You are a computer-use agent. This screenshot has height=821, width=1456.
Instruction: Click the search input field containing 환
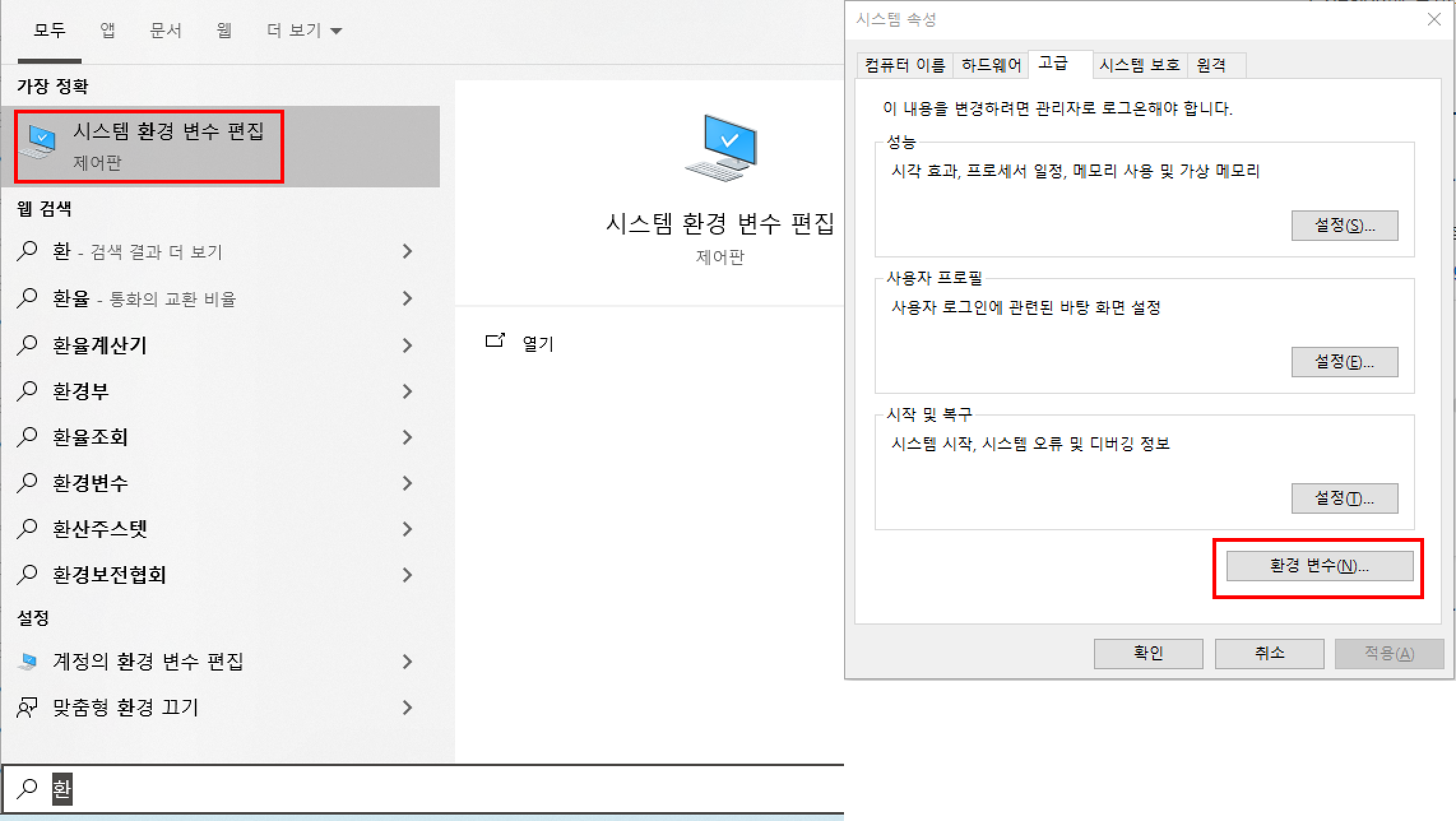382,789
